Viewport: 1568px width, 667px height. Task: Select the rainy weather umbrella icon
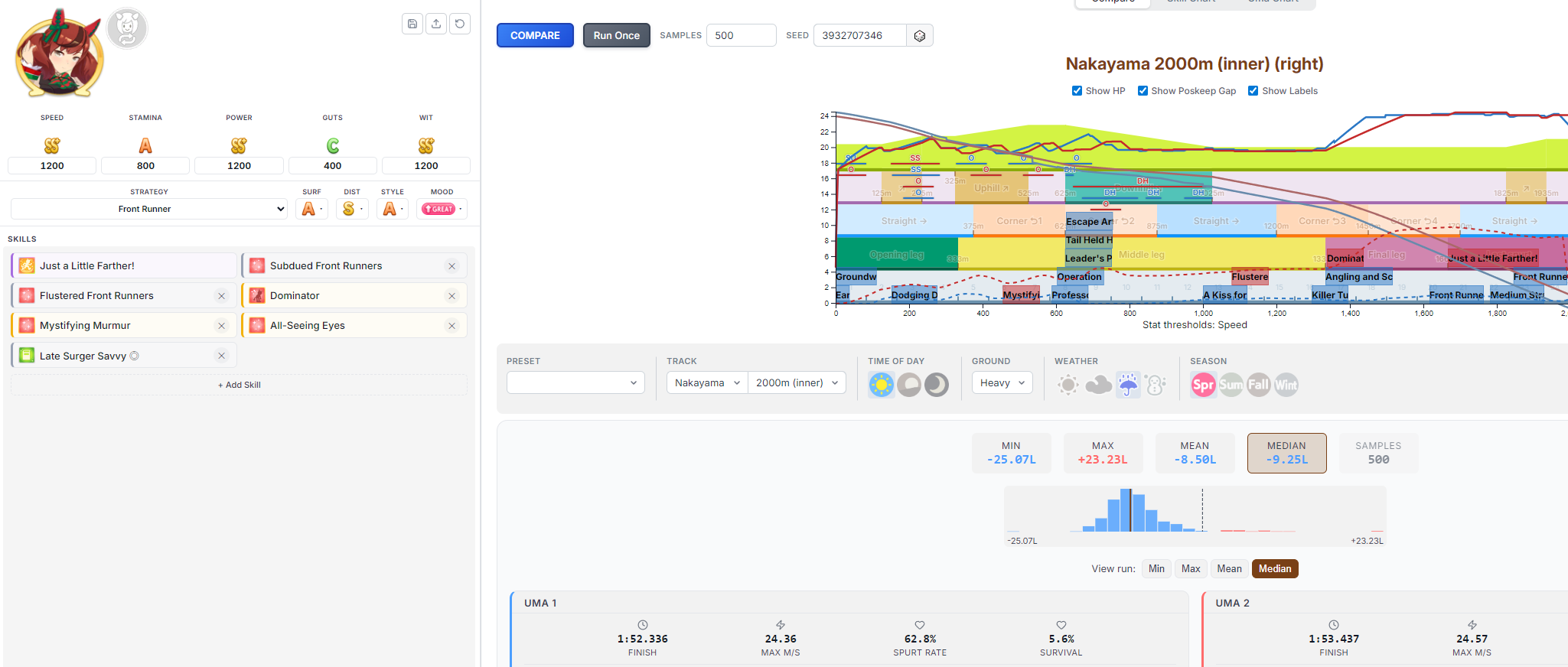1128,385
